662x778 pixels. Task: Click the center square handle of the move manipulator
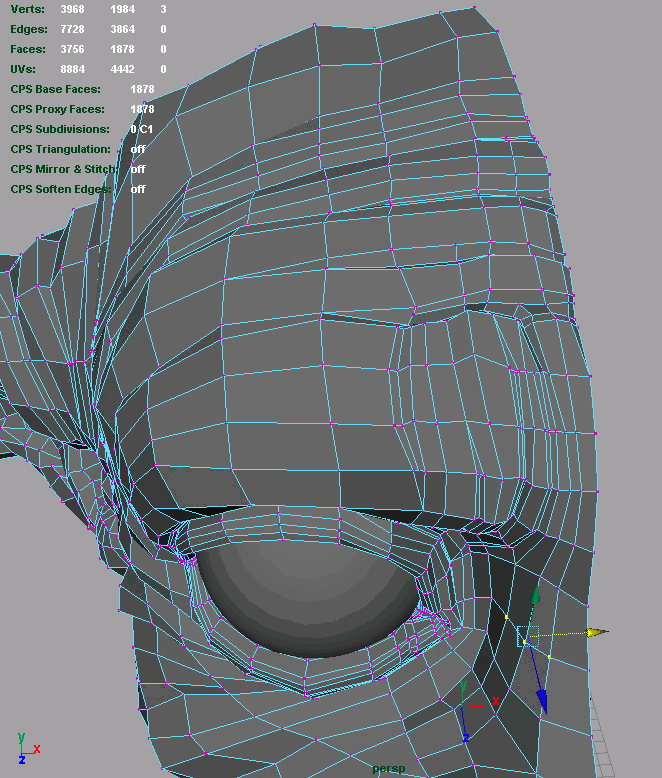(528, 636)
